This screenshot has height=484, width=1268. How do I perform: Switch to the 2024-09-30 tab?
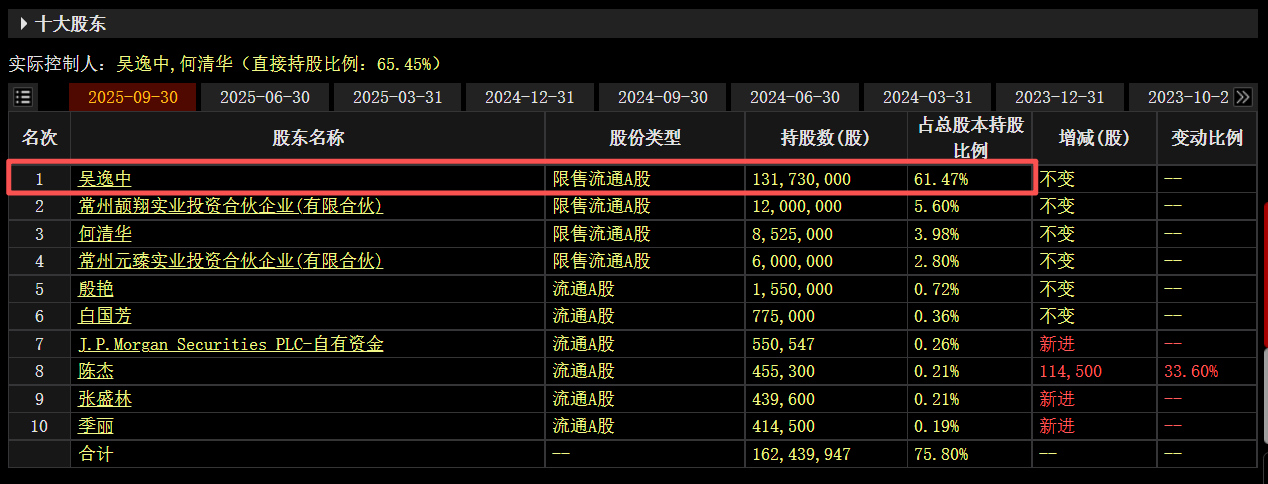pos(663,97)
